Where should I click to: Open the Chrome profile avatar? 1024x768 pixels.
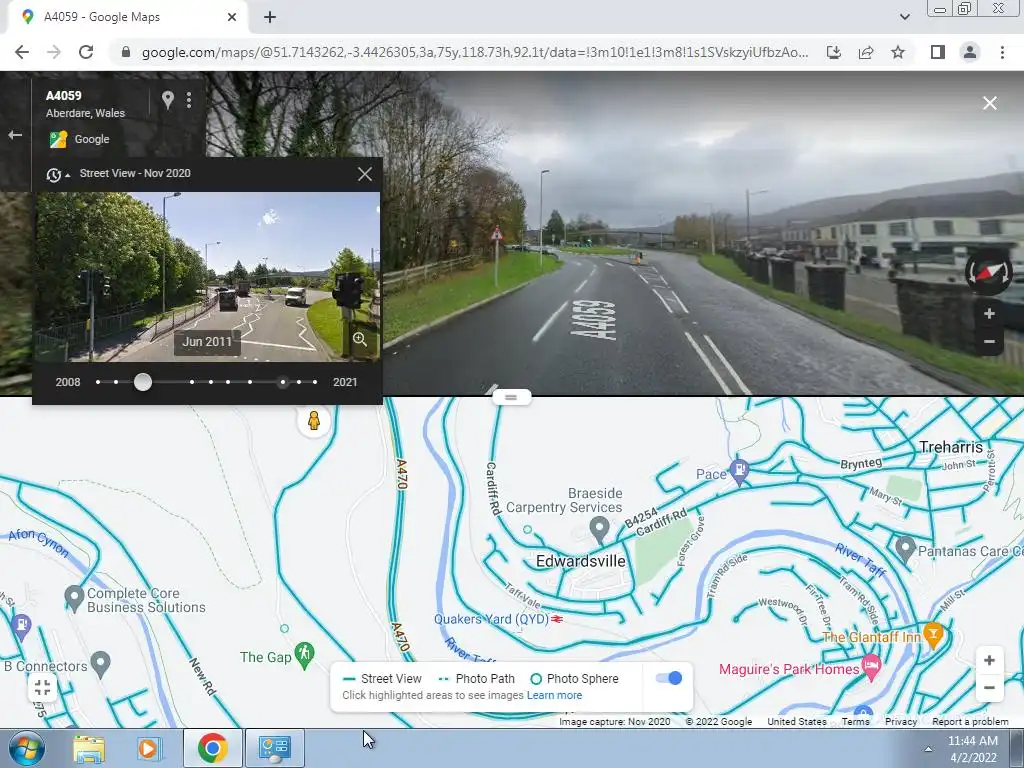(x=970, y=52)
